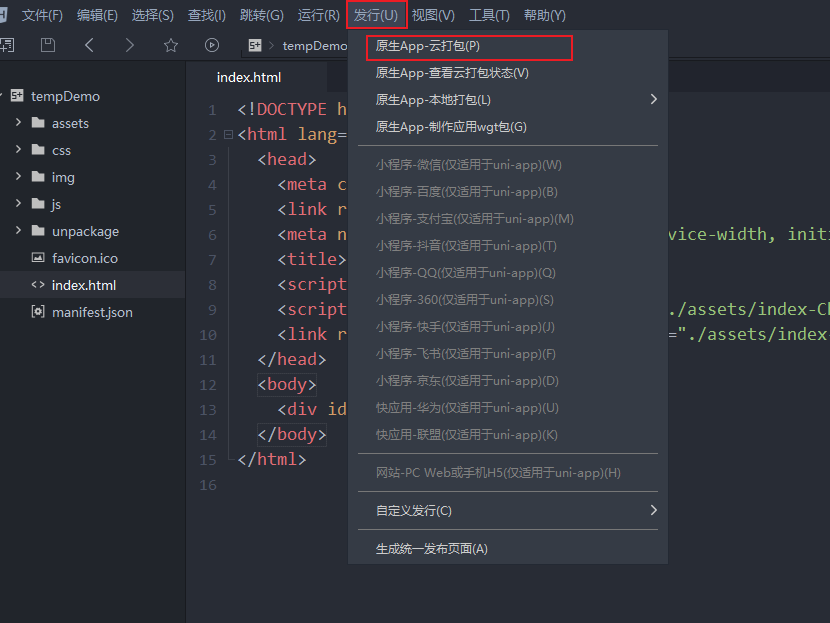Open the 视图(V) menu
This screenshot has height=623, width=830.
coord(433,15)
